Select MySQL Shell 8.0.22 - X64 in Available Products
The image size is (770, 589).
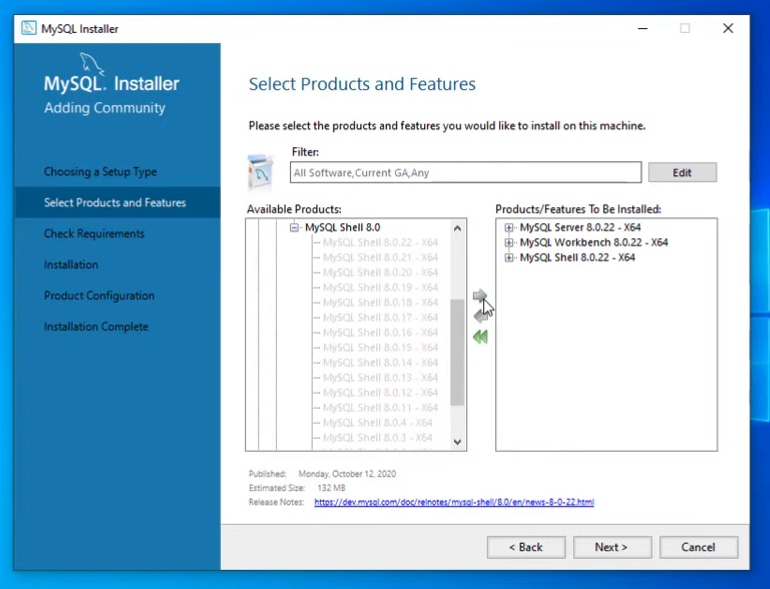pyautogui.click(x=380, y=242)
